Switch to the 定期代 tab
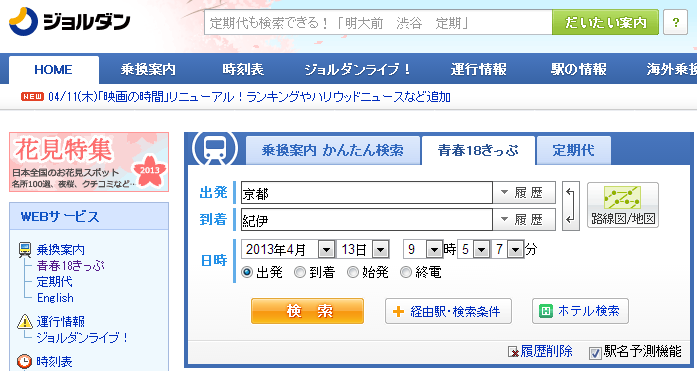697x371 pixels. pos(573,150)
